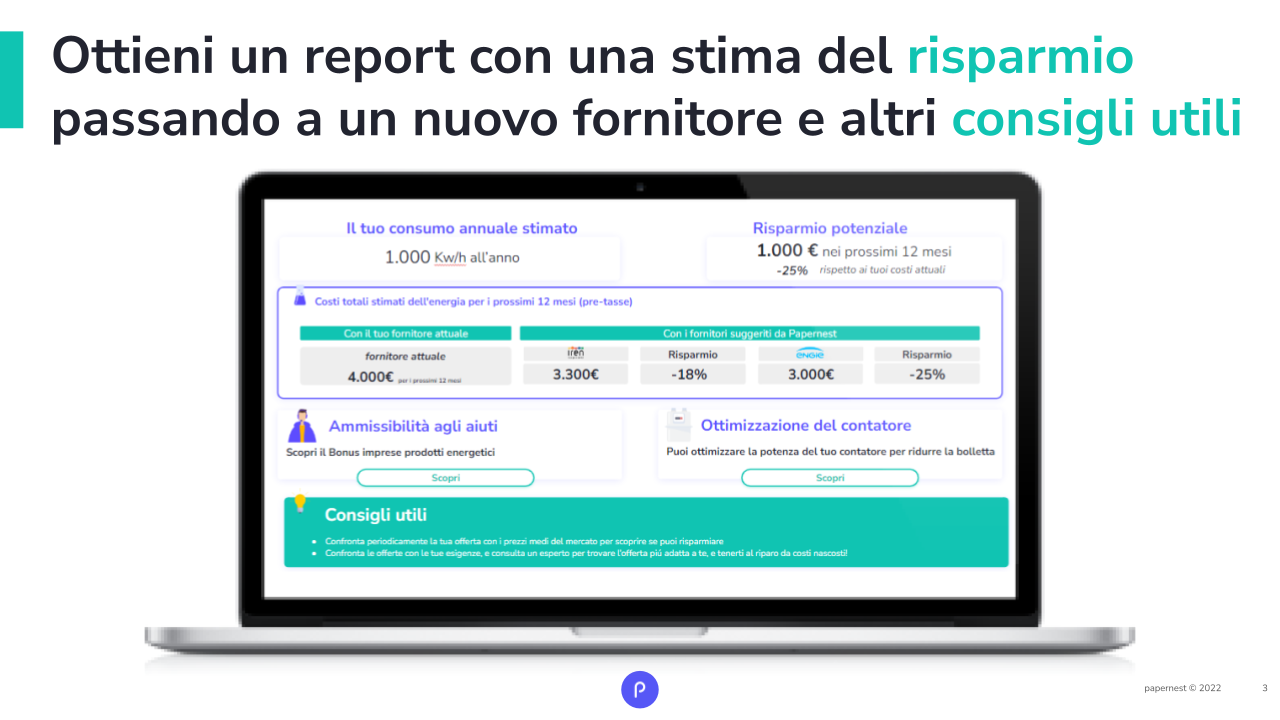Click the slide number 3 in footer
The image size is (1280, 720).
tap(1264, 688)
